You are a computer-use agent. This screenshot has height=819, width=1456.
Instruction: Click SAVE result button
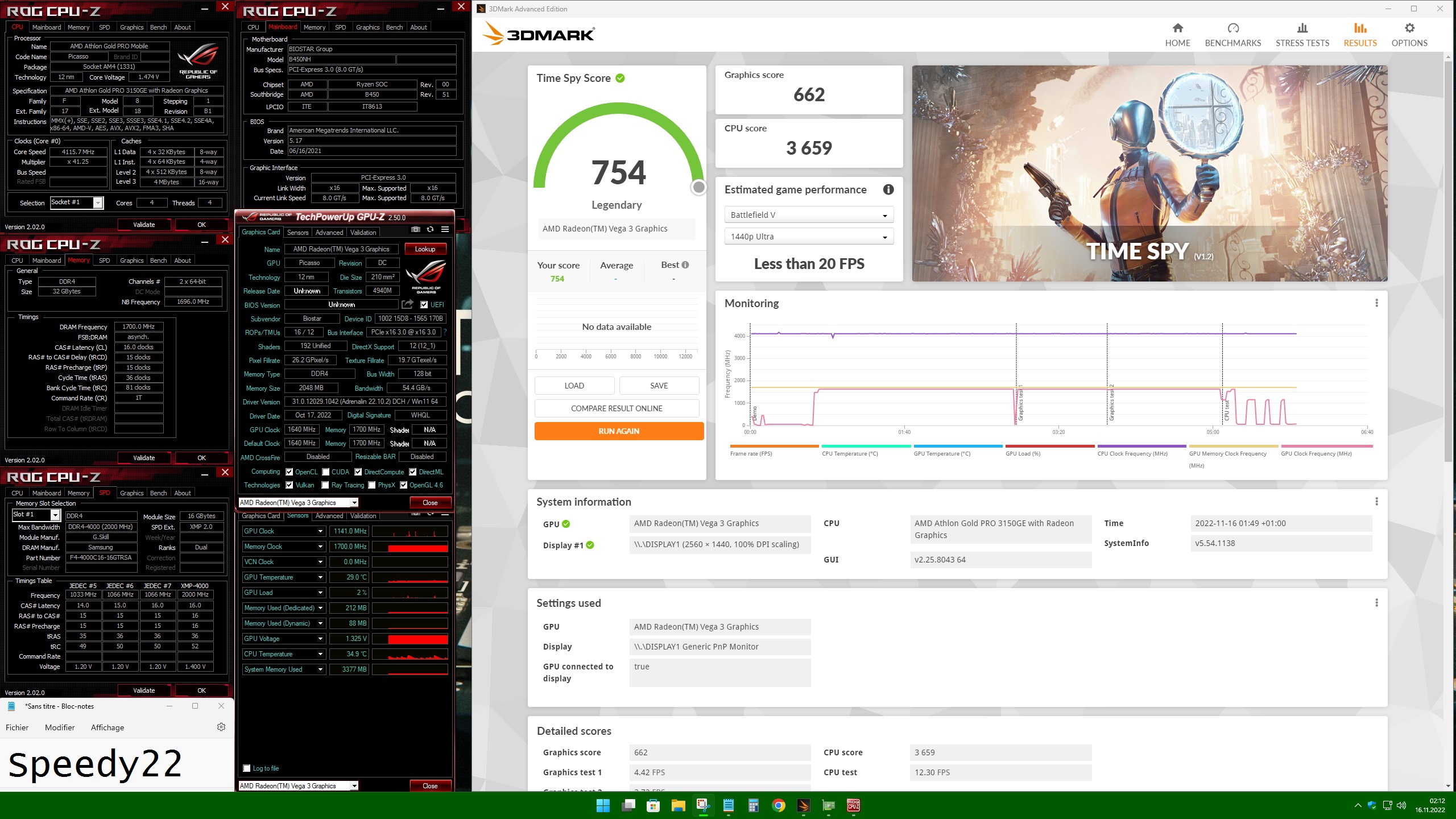click(659, 386)
